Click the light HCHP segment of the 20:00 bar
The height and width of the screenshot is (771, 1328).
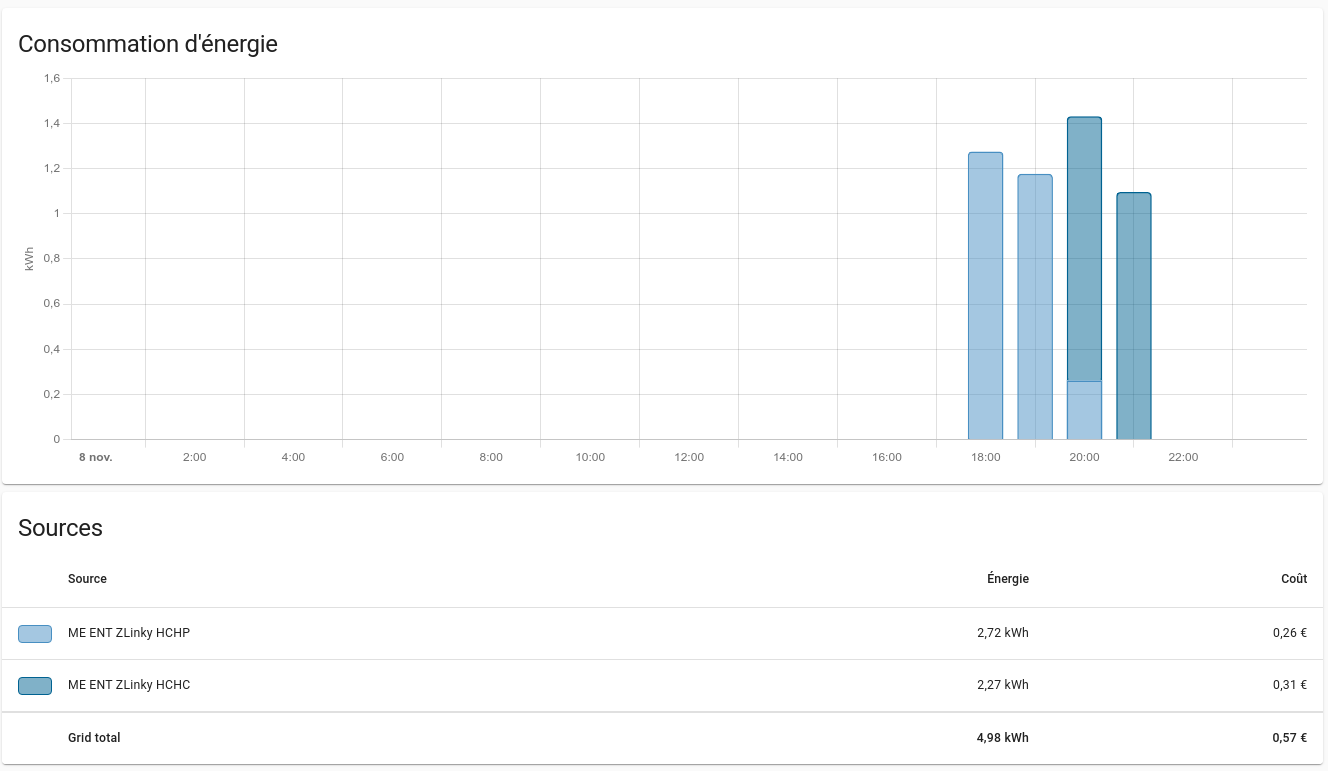1084,410
